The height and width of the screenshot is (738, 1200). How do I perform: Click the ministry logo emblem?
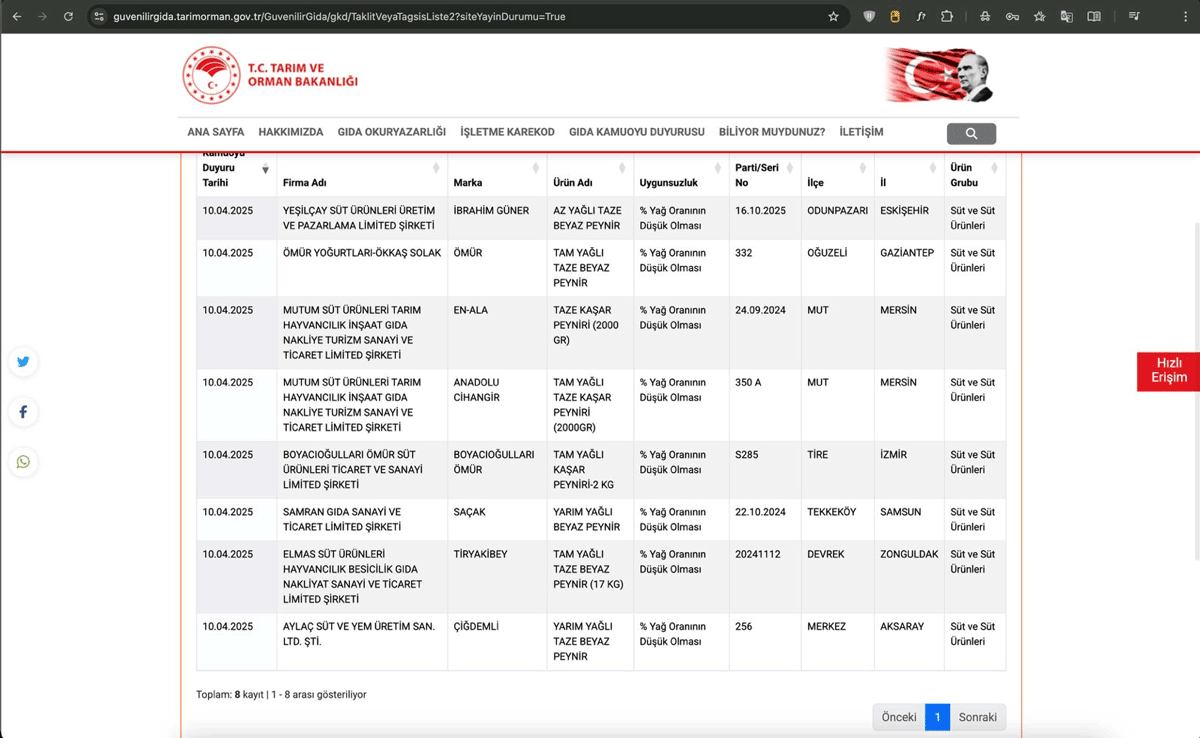[x=211, y=75]
